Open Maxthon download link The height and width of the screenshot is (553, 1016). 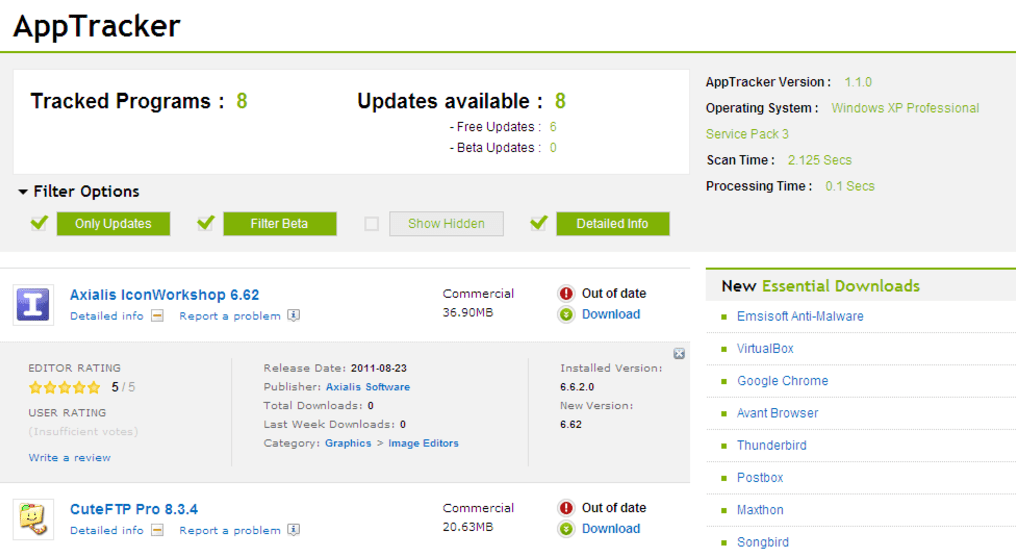tap(760, 510)
